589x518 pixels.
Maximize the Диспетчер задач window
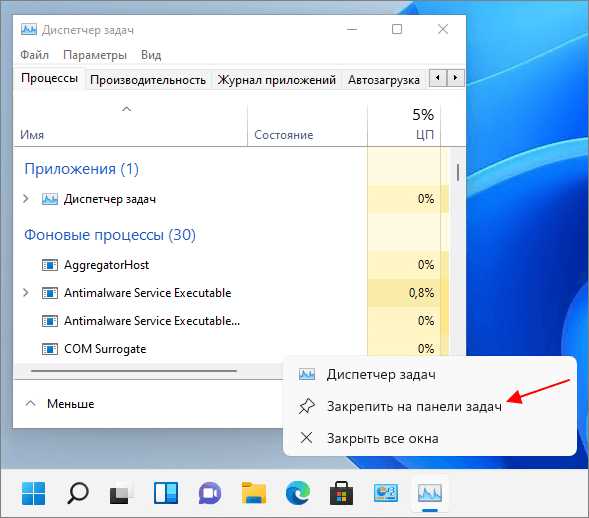pos(397,29)
